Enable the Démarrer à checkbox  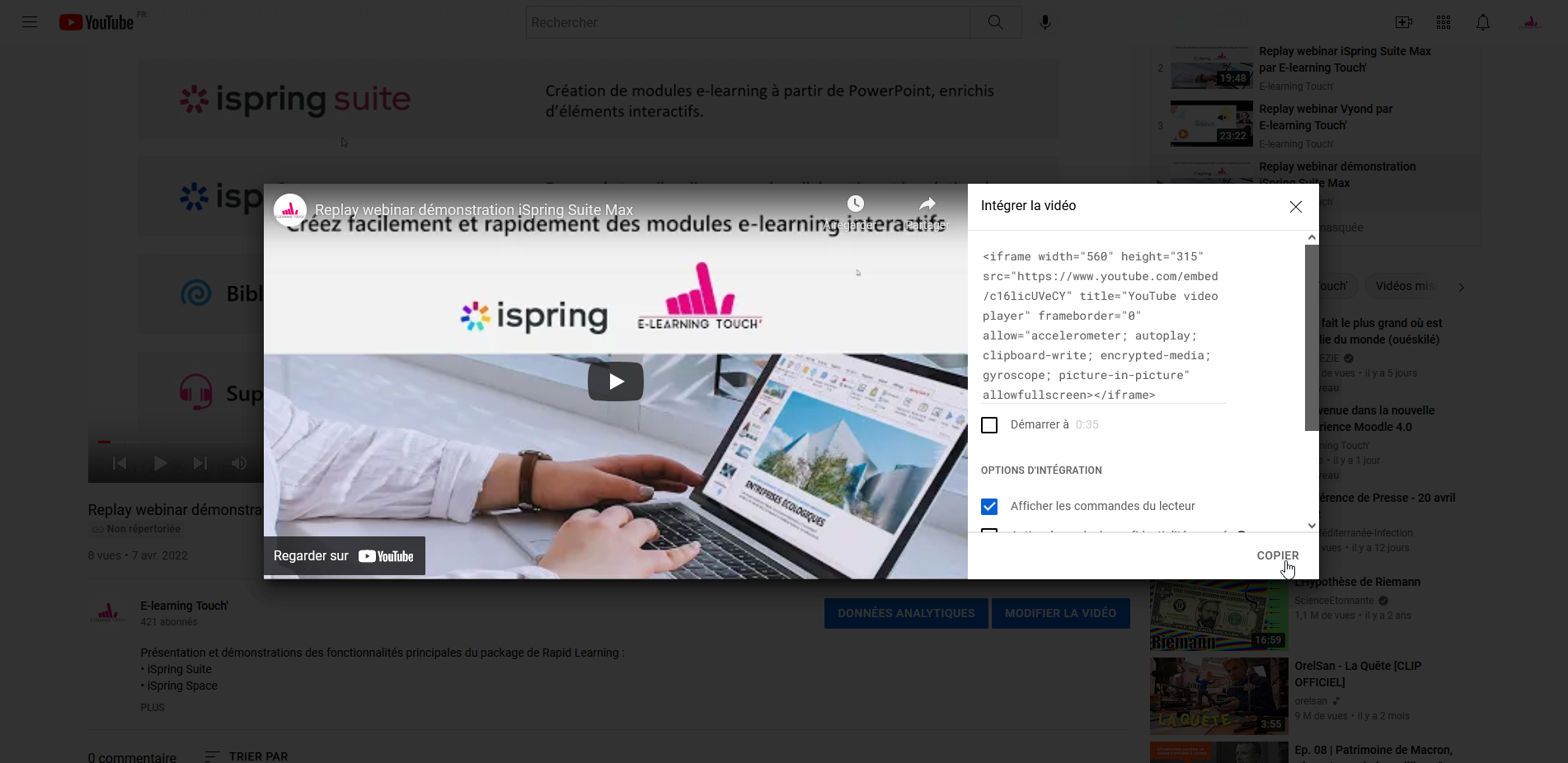989,425
